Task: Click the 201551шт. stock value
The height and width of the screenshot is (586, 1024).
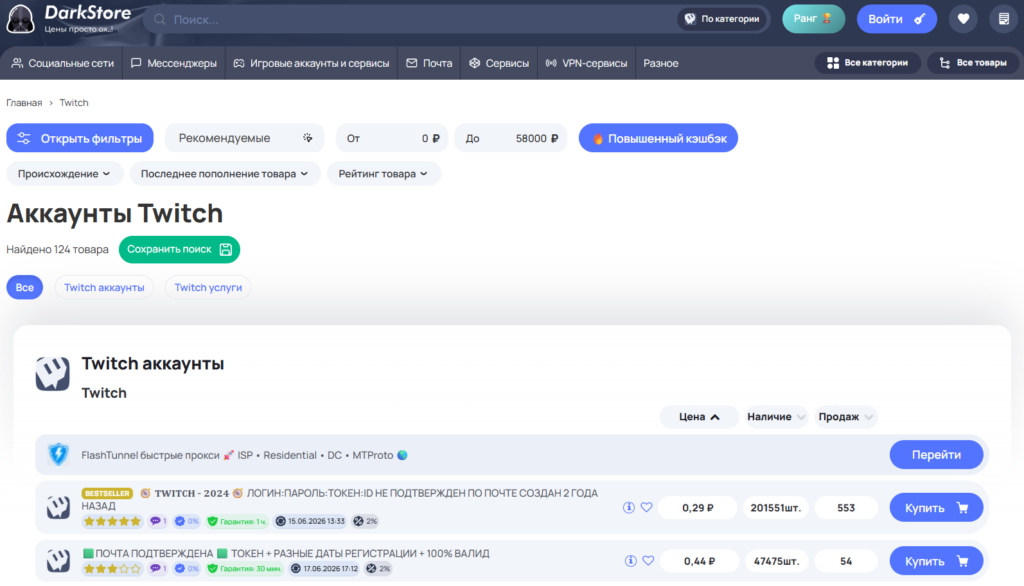Action: click(776, 508)
